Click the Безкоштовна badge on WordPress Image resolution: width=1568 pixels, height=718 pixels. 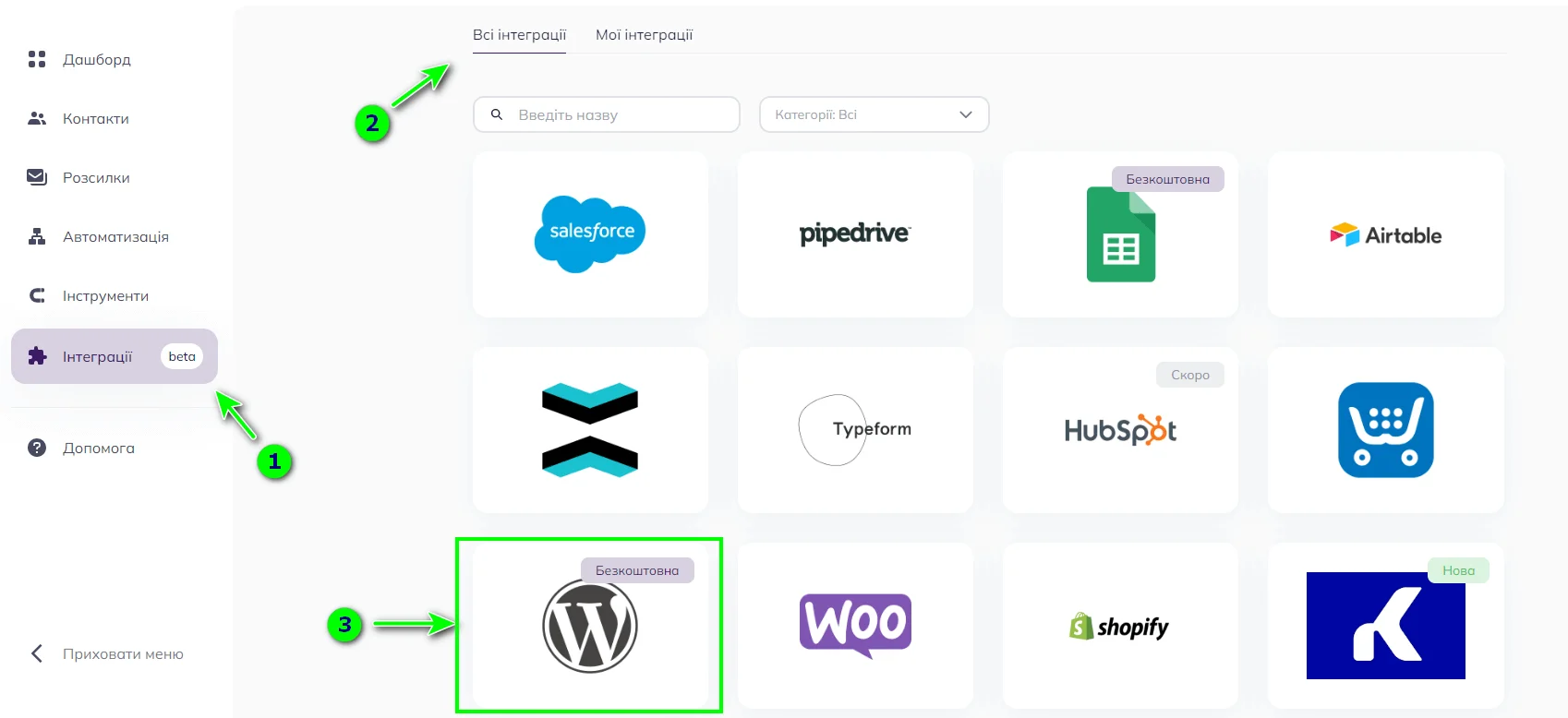tap(637, 570)
